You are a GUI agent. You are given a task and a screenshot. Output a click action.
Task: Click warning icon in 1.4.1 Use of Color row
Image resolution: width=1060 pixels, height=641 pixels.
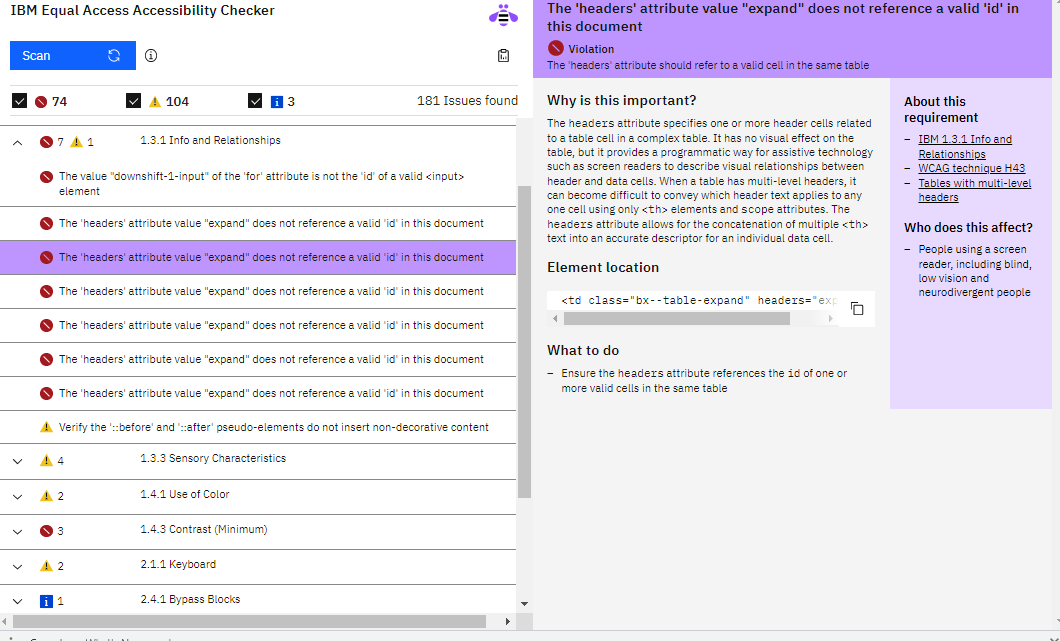point(46,496)
